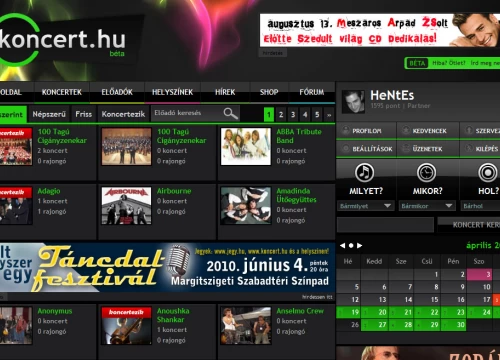Select April 22 in calendar
This screenshot has height=360, width=500.
tap(427, 312)
